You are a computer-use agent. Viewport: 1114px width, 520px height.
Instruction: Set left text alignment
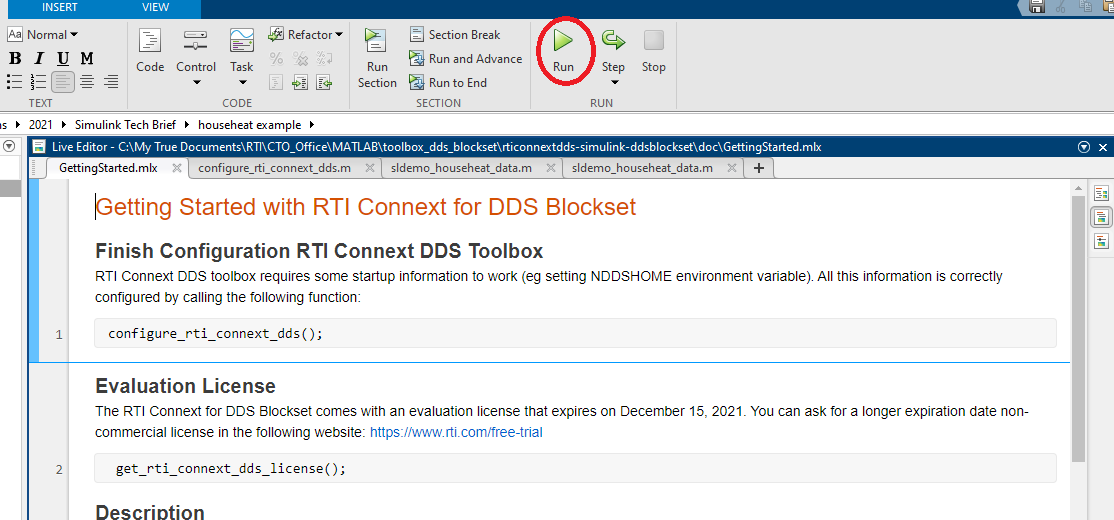63,82
